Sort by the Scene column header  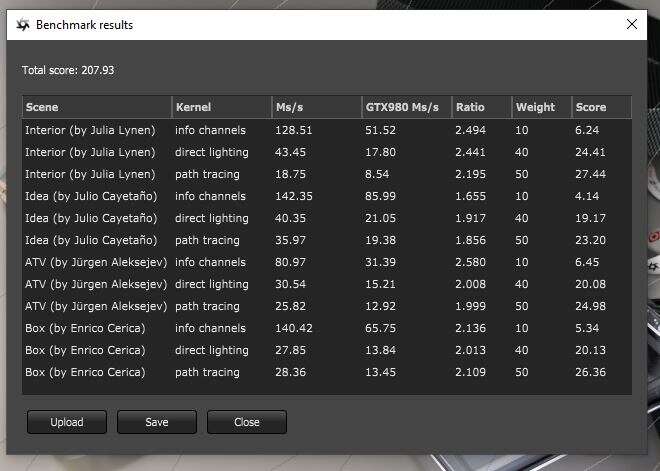(97, 107)
